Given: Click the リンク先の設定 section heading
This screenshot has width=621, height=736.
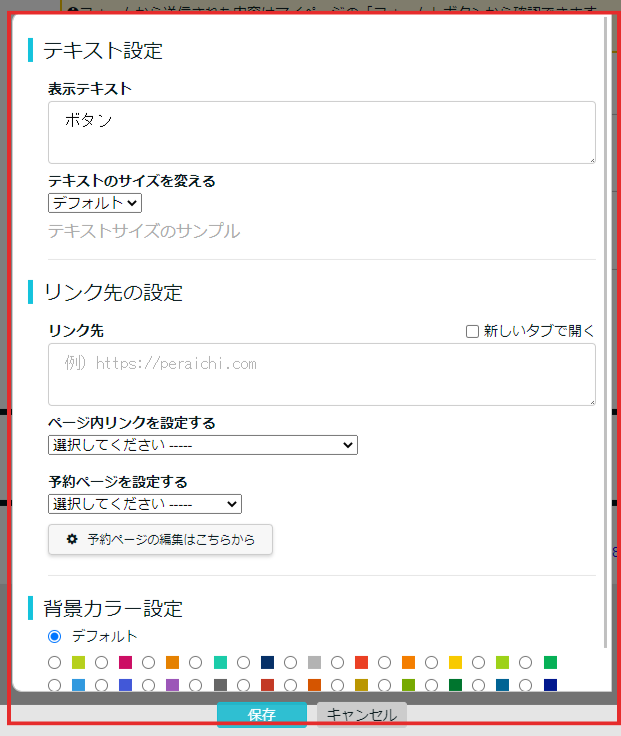Looking at the screenshot, I should tap(113, 292).
